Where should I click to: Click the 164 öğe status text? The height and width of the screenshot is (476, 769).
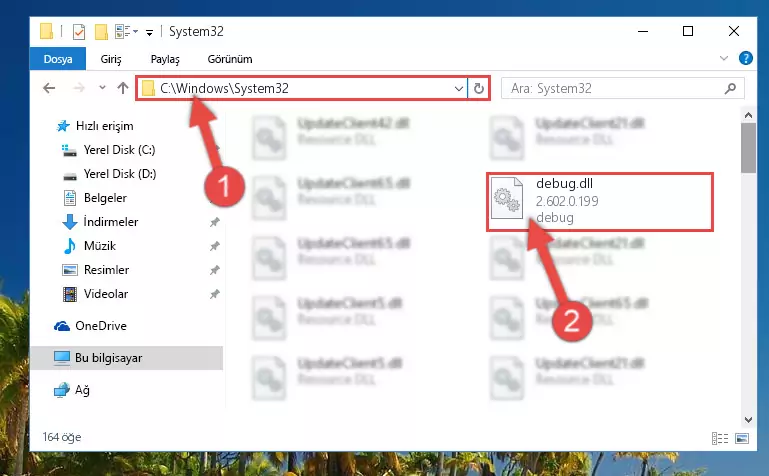pyautogui.click(x=62, y=437)
